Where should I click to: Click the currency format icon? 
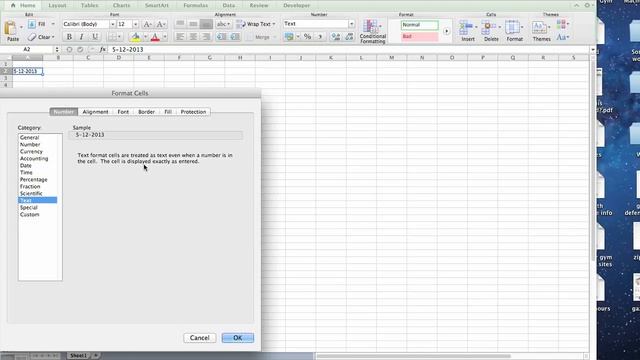click(289, 37)
